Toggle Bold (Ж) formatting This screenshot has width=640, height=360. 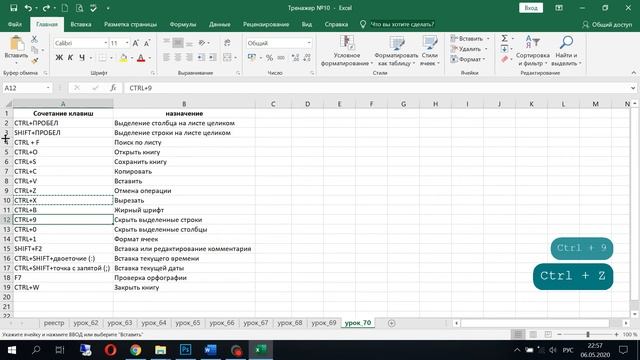click(x=59, y=58)
